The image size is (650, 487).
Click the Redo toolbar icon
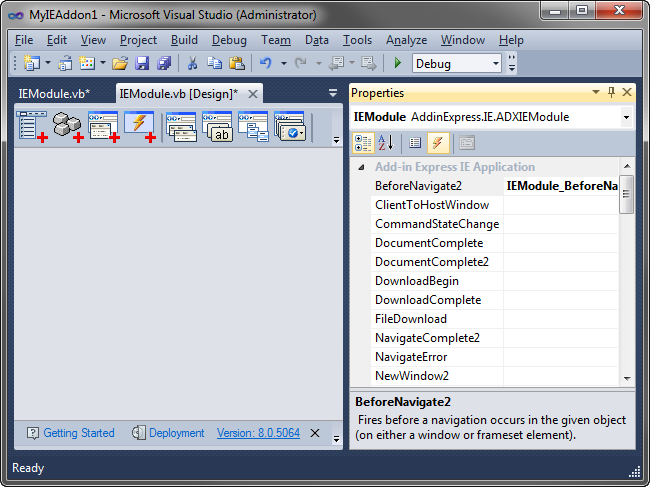click(301, 63)
